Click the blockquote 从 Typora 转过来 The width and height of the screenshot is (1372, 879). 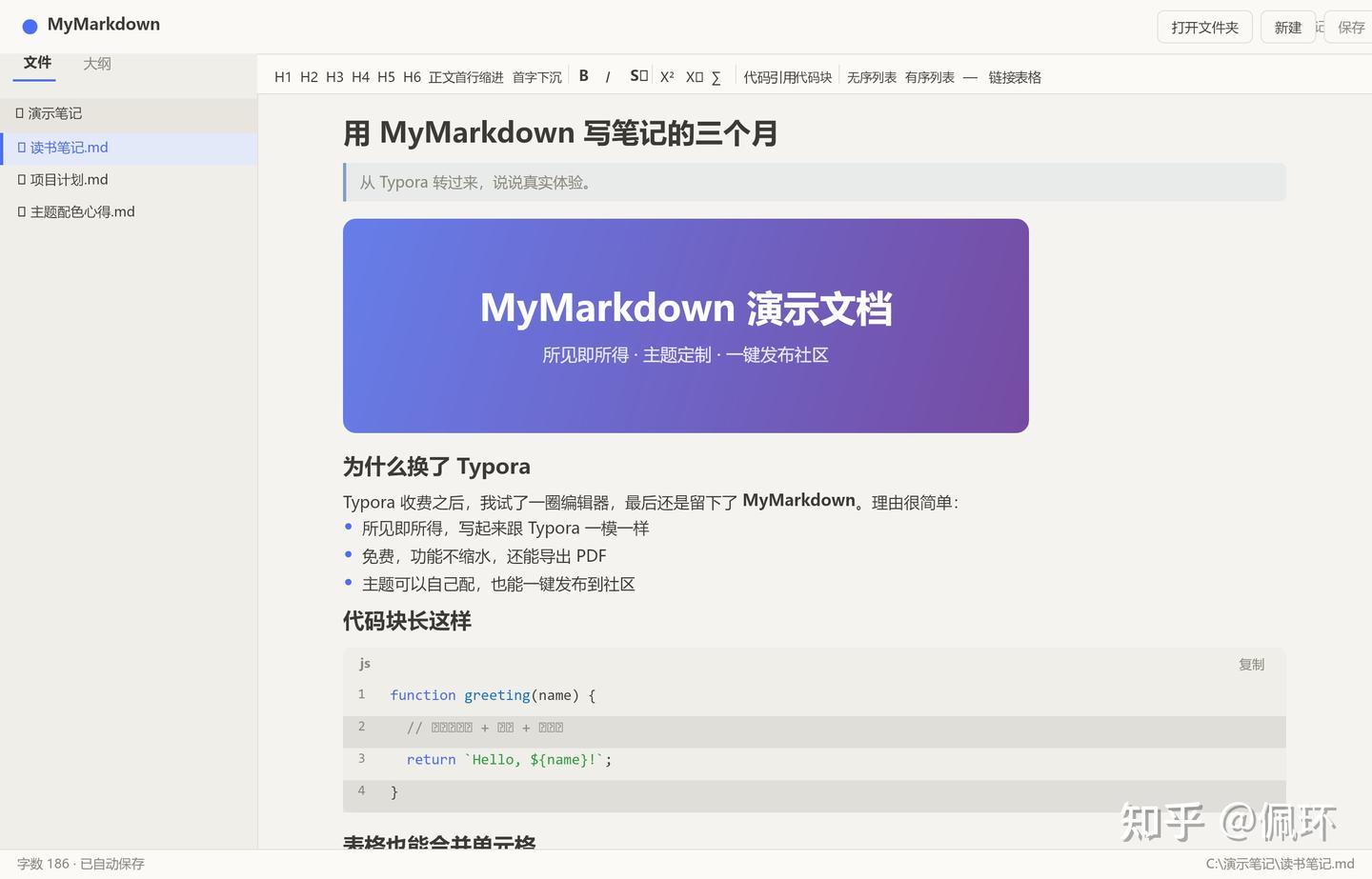(815, 182)
